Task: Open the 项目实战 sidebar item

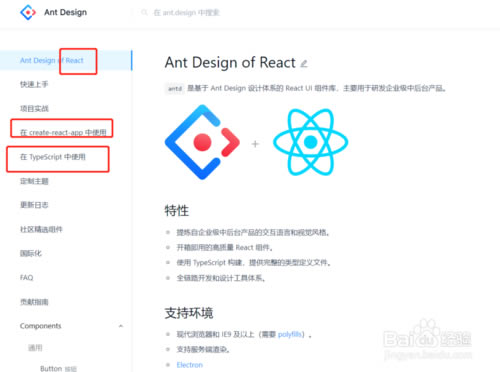Action: pyautogui.click(x=34, y=108)
